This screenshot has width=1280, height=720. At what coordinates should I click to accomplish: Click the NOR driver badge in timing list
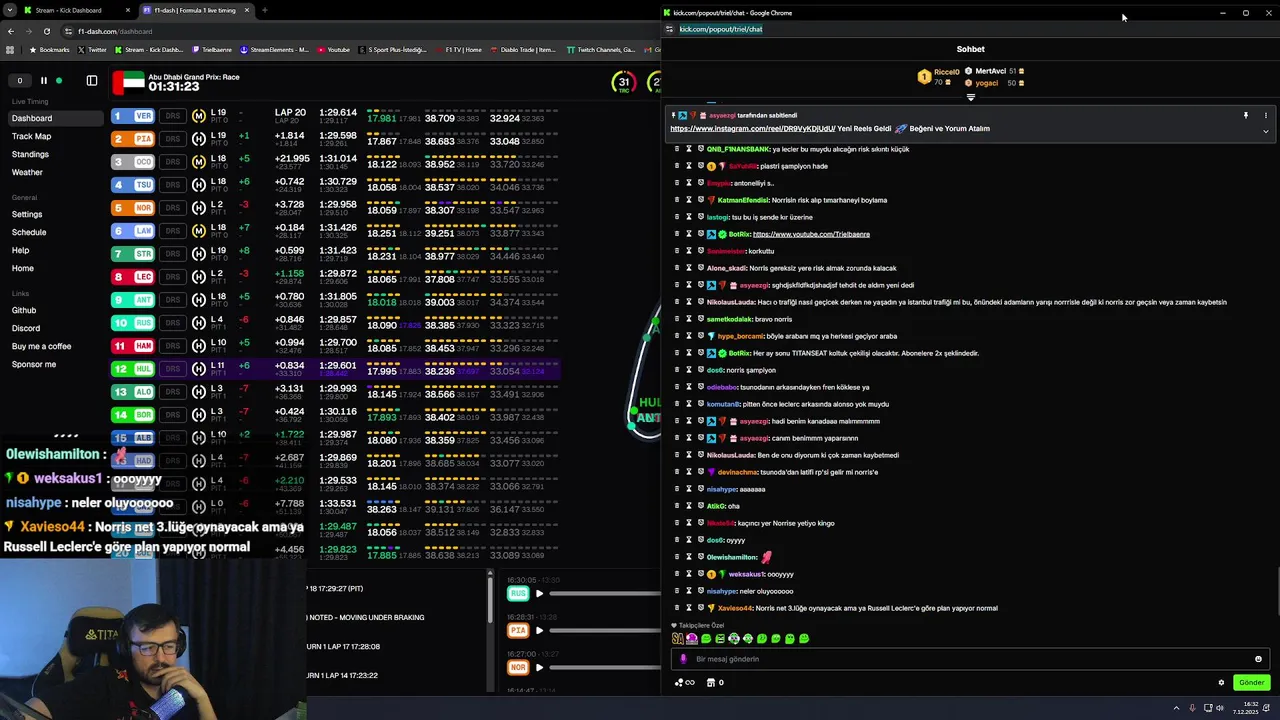[x=133, y=208]
